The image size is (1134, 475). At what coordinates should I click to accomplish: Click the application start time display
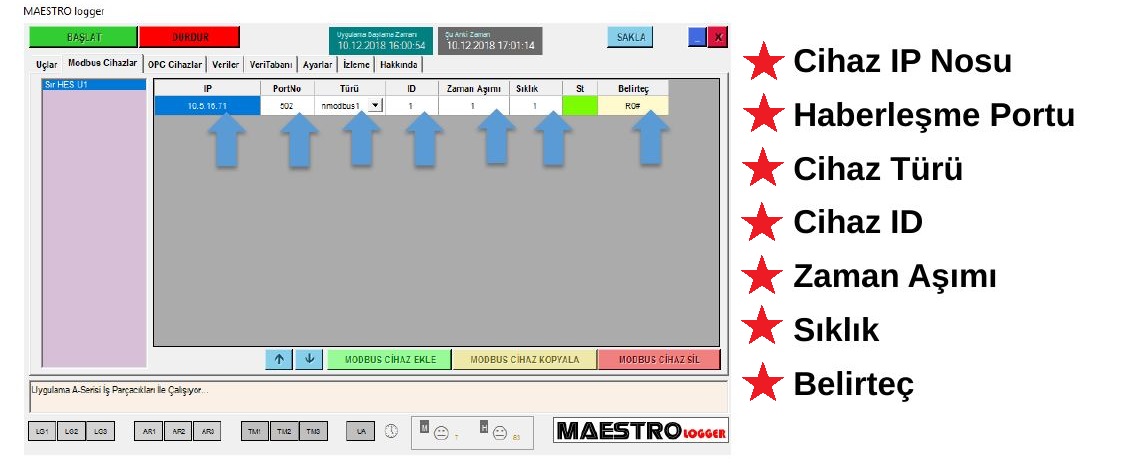tap(381, 41)
